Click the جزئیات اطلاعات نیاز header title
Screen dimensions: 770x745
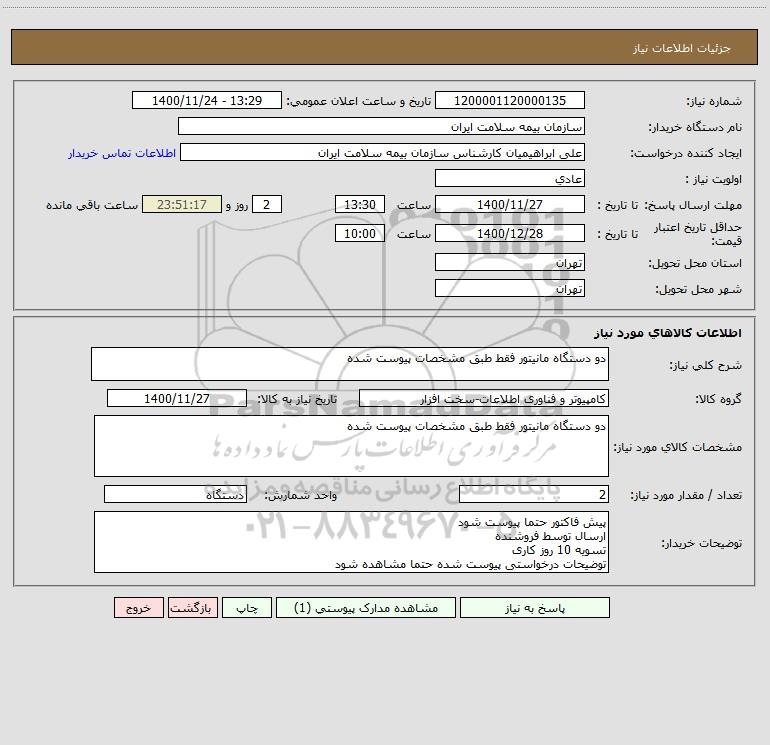click(x=682, y=48)
